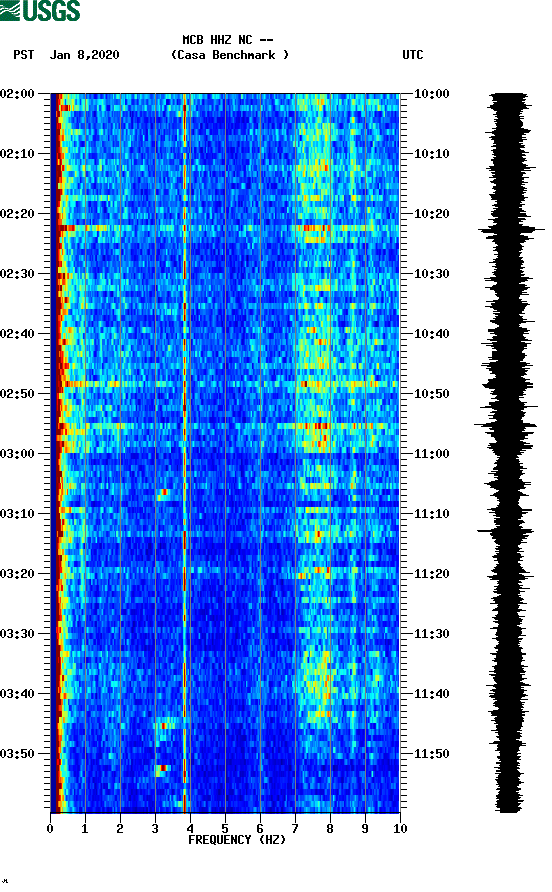552x892 pixels.
Task: Click the '03:10' PST time label
Action: pyautogui.click(x=18, y=514)
